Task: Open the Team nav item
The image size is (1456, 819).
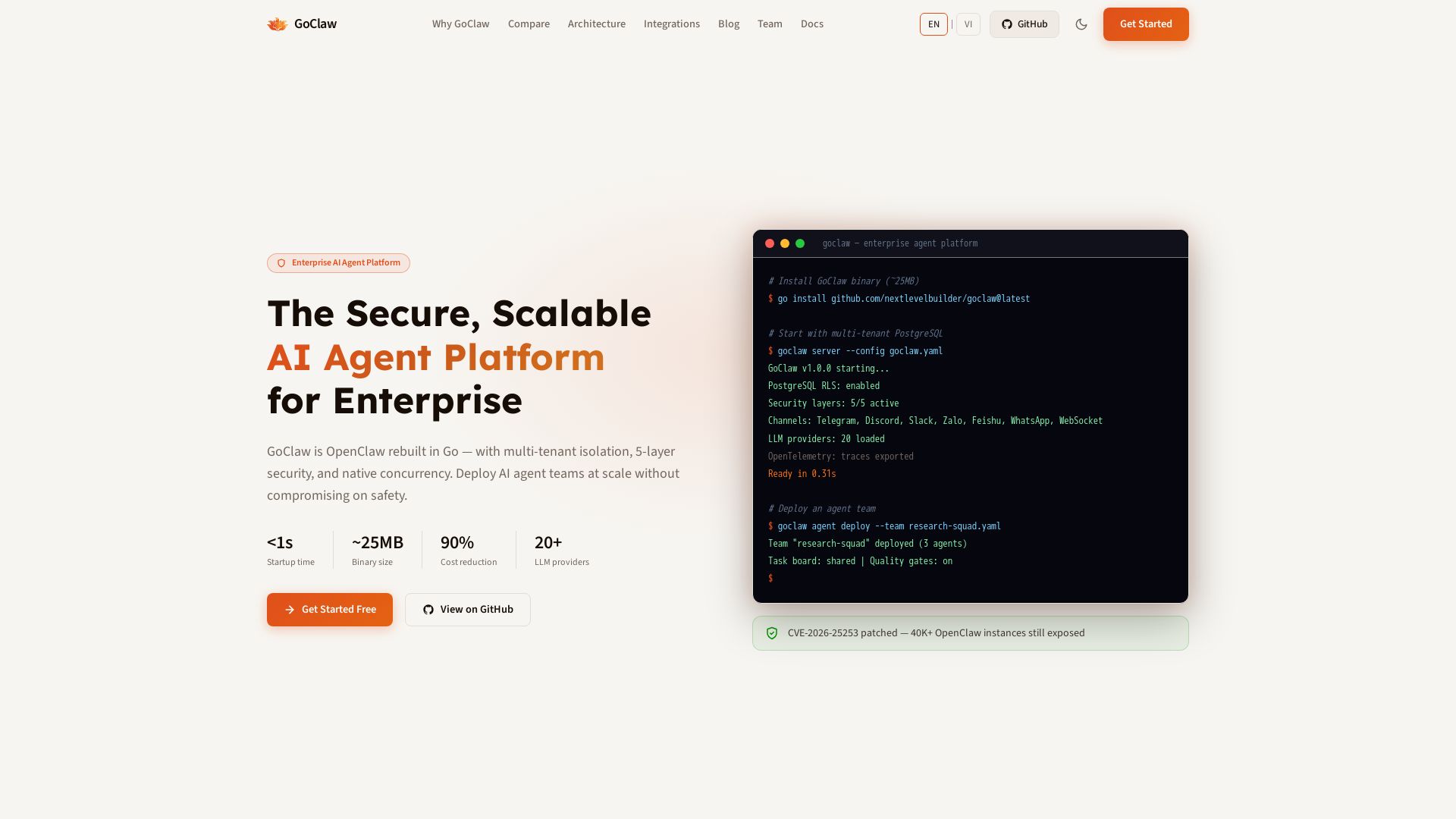Action: pos(770,24)
